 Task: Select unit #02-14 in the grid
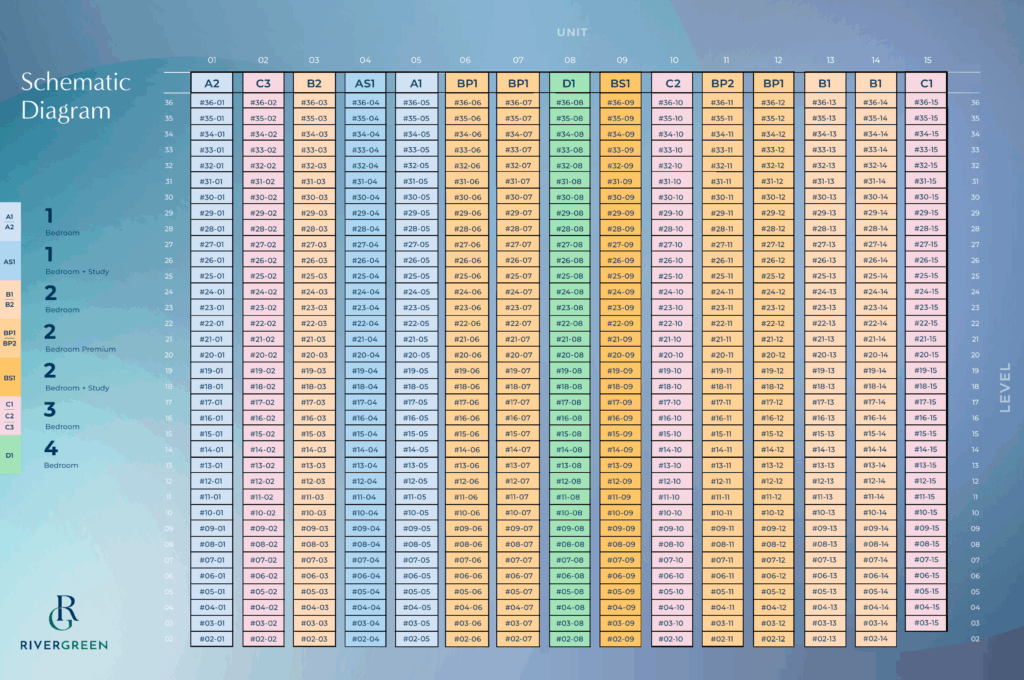pos(875,639)
